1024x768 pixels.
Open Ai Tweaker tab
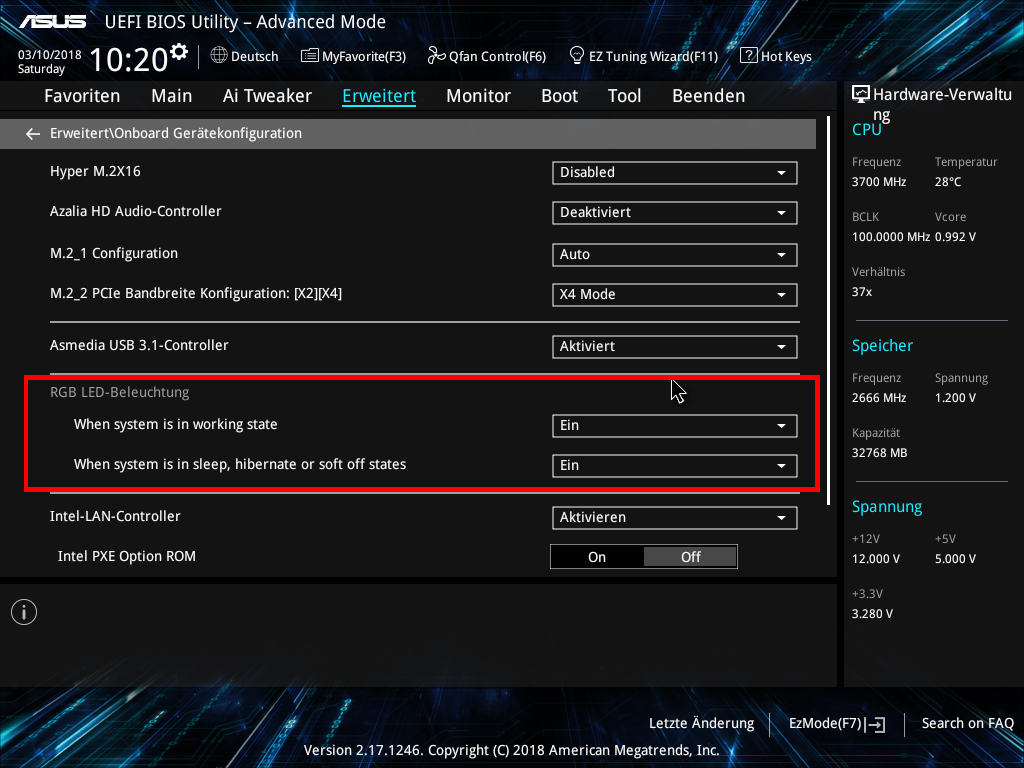pyautogui.click(x=267, y=96)
